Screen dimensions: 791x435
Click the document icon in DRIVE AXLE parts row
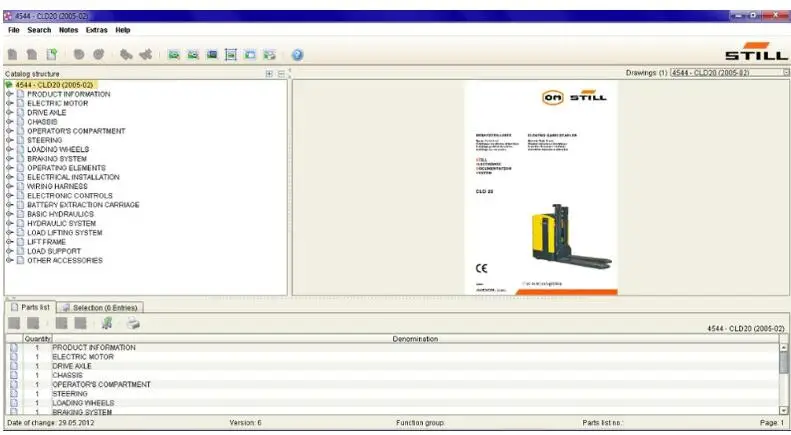(14, 366)
